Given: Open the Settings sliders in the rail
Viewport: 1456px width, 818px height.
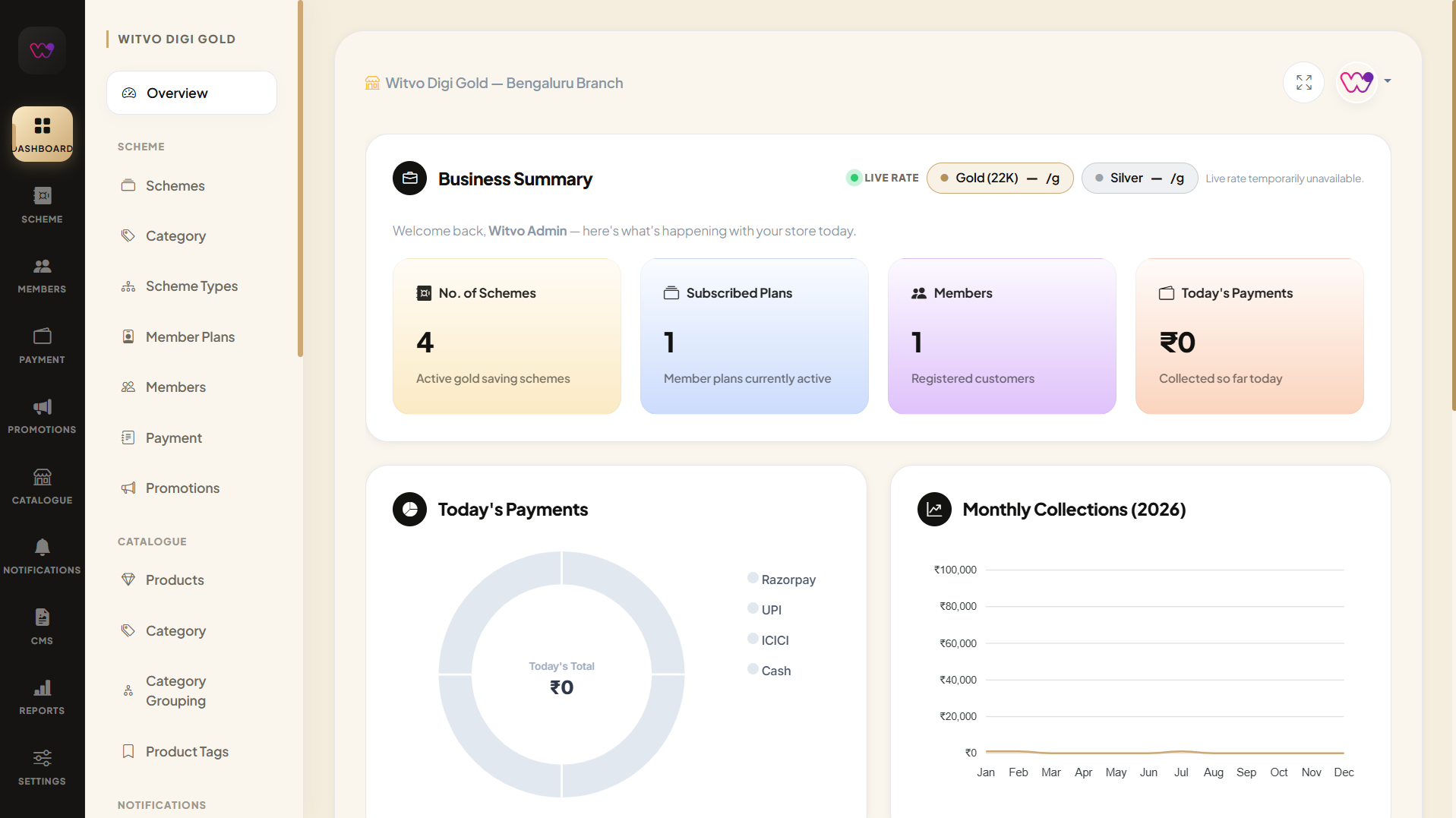Looking at the screenshot, I should (x=42, y=767).
